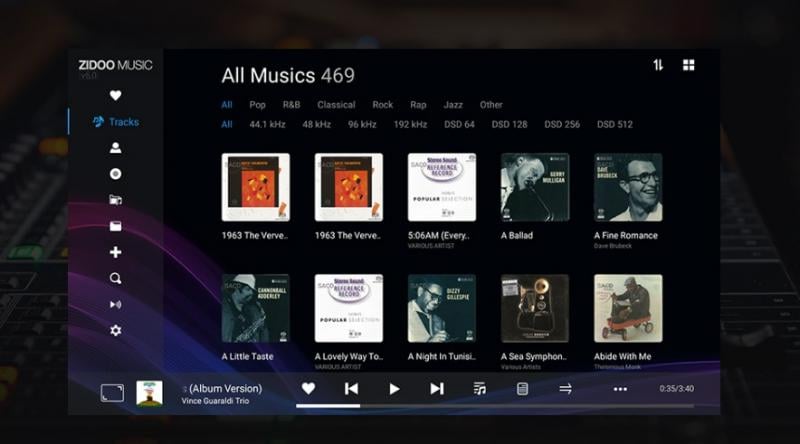Filter by Classical genre

[336, 105]
